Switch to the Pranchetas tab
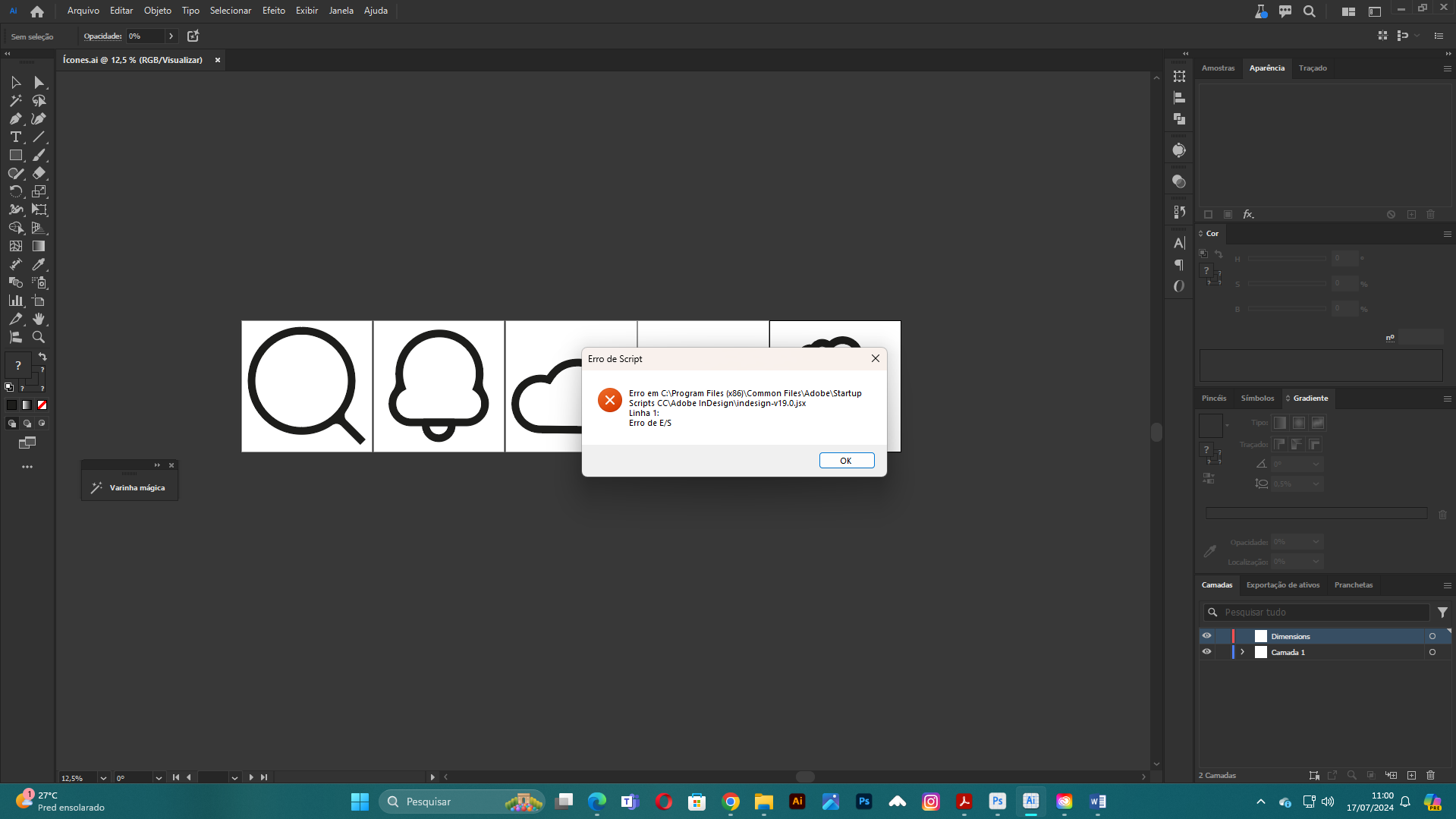 tap(1354, 584)
